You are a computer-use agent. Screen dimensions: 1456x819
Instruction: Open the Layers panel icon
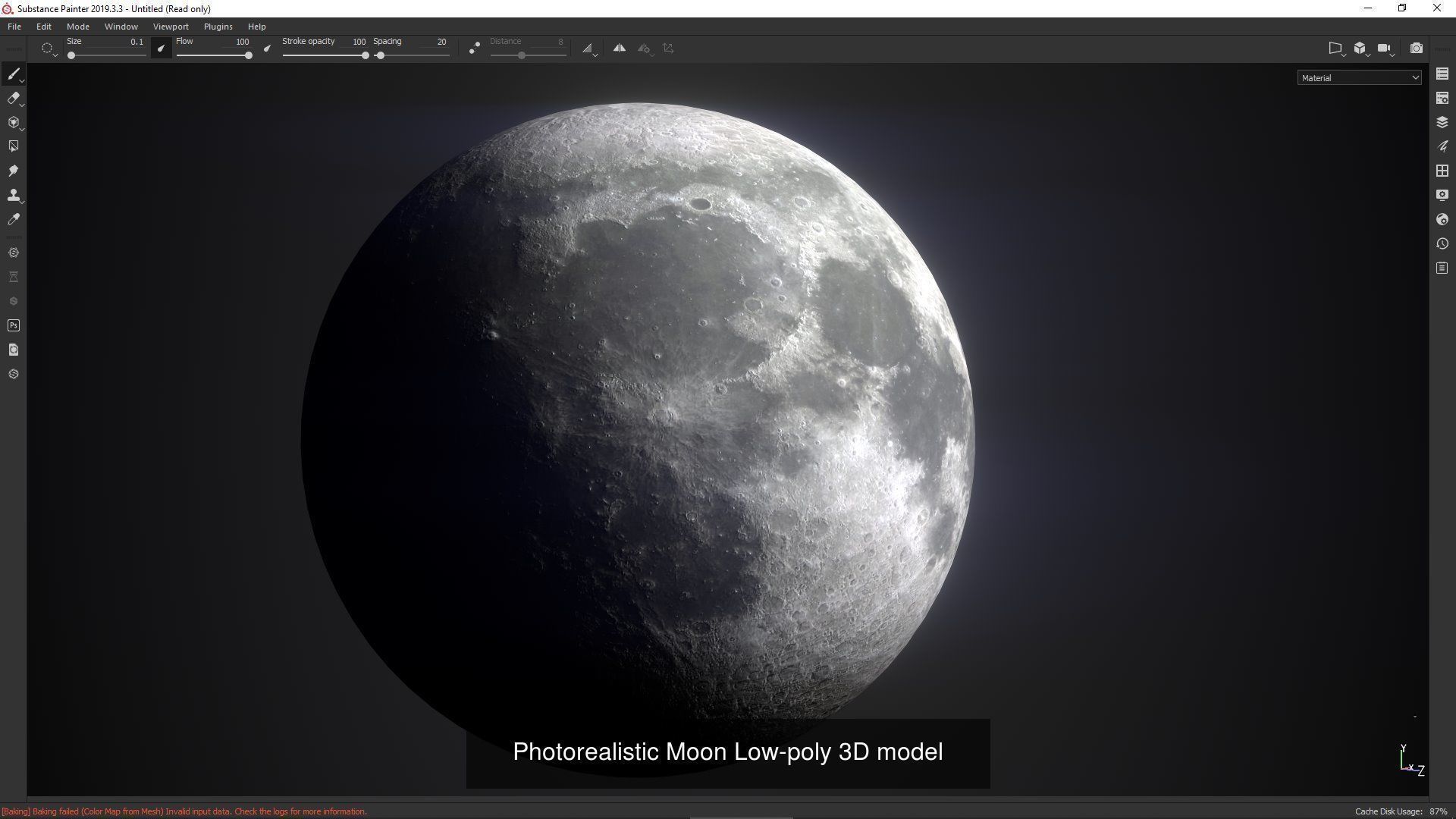coord(1442,122)
